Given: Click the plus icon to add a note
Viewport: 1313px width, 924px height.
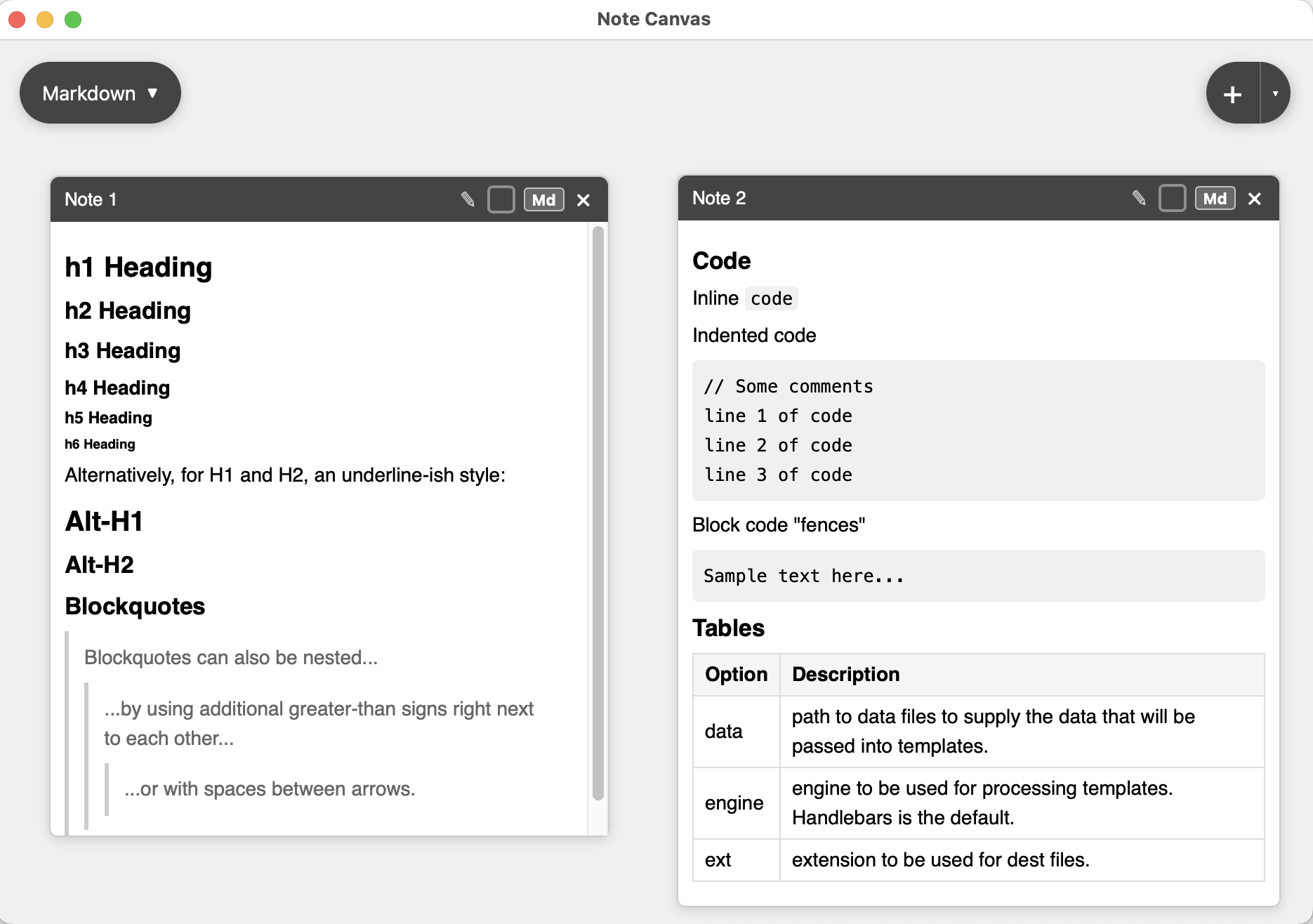Looking at the screenshot, I should point(1232,92).
